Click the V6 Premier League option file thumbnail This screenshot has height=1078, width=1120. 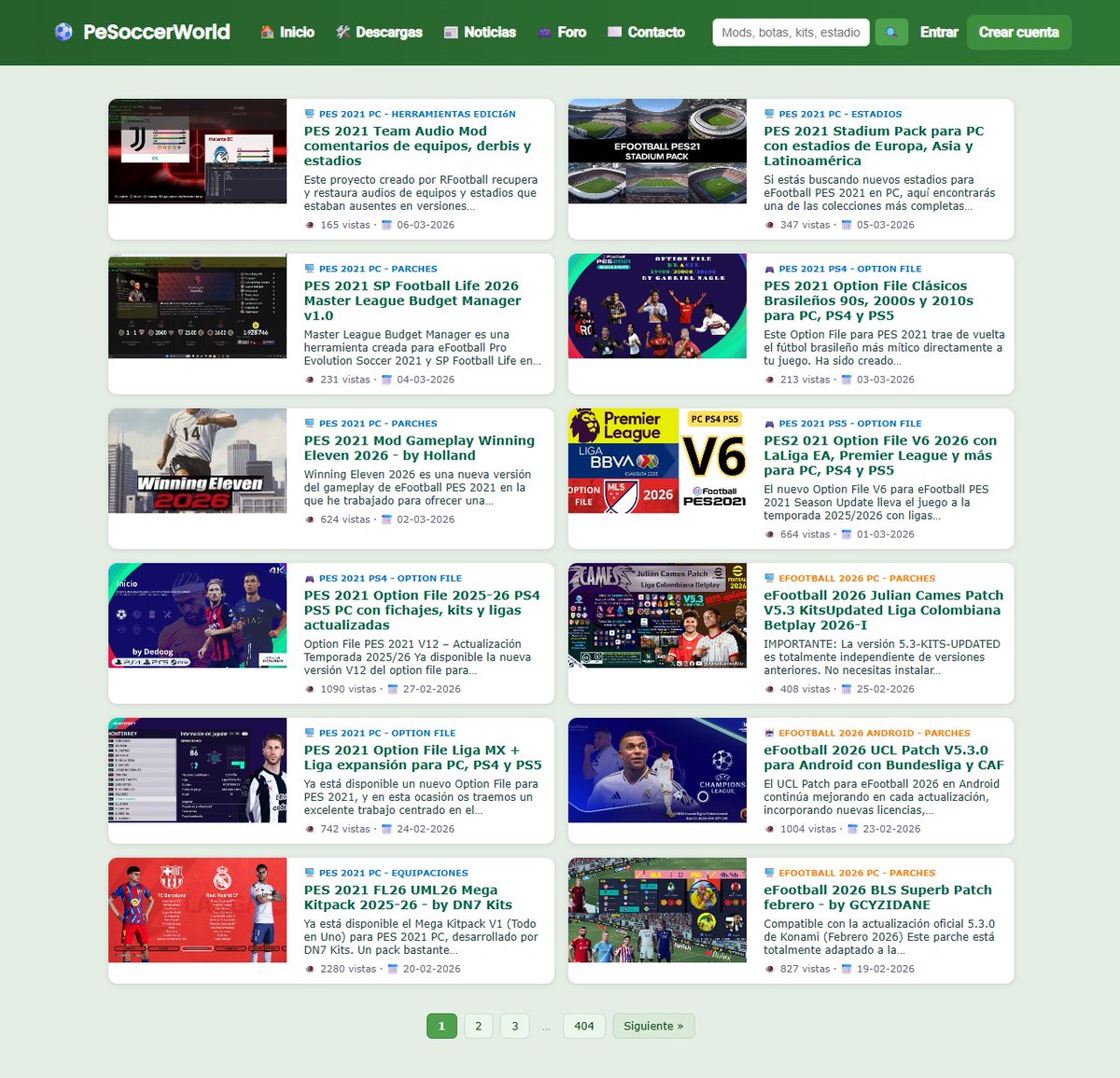pyautogui.click(x=657, y=461)
